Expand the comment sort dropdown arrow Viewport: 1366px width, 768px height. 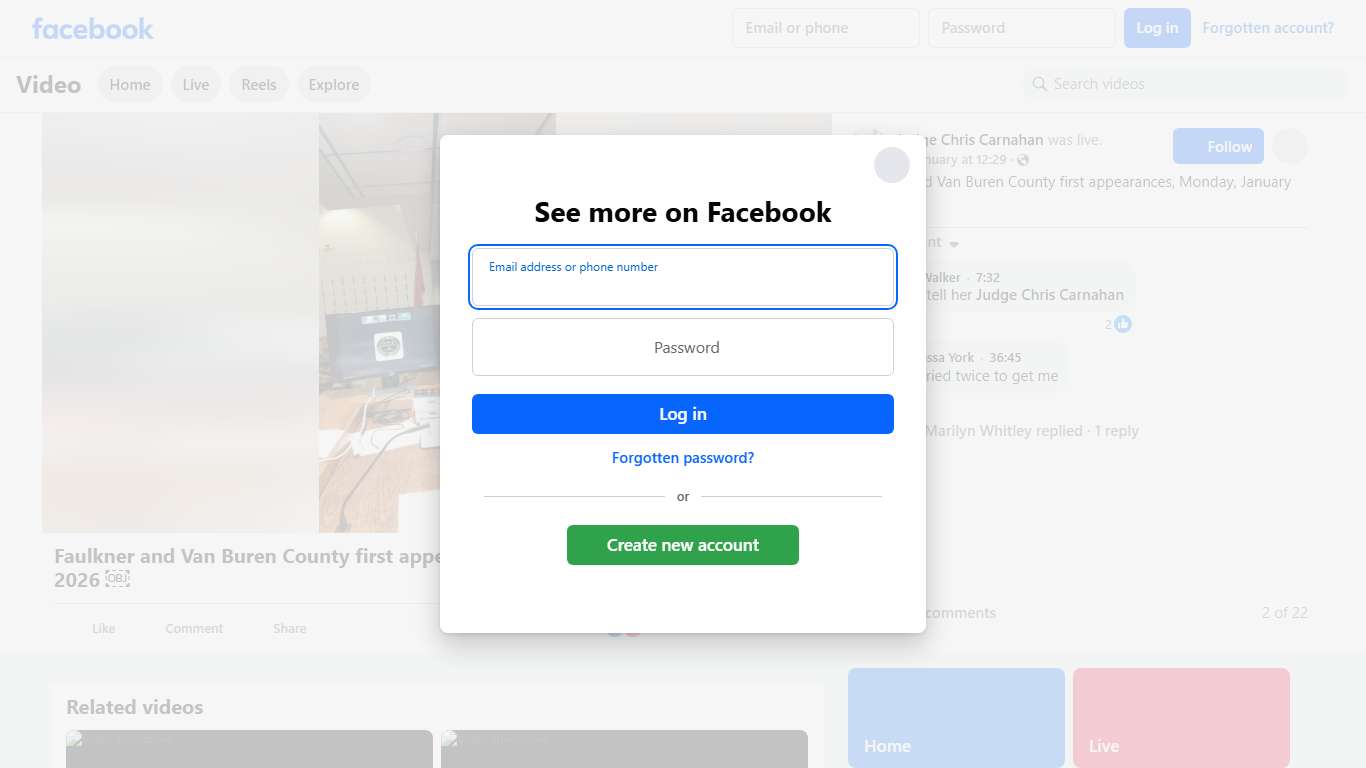pyautogui.click(x=954, y=244)
